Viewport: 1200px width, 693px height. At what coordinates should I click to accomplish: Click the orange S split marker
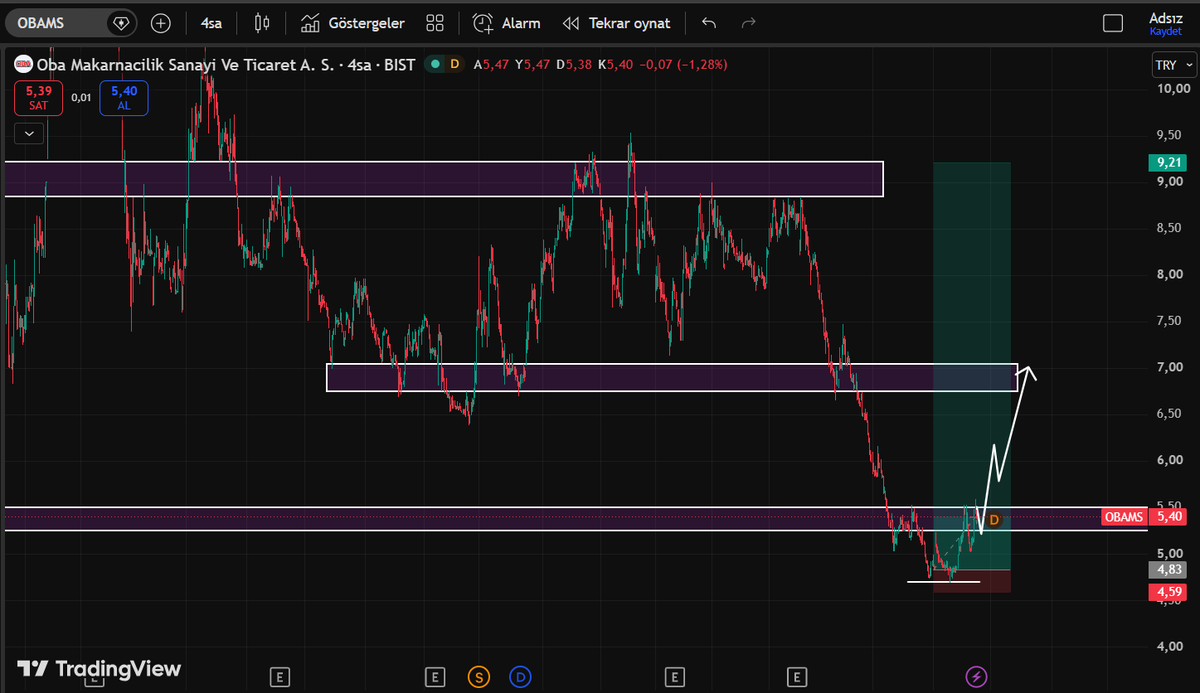(x=479, y=677)
